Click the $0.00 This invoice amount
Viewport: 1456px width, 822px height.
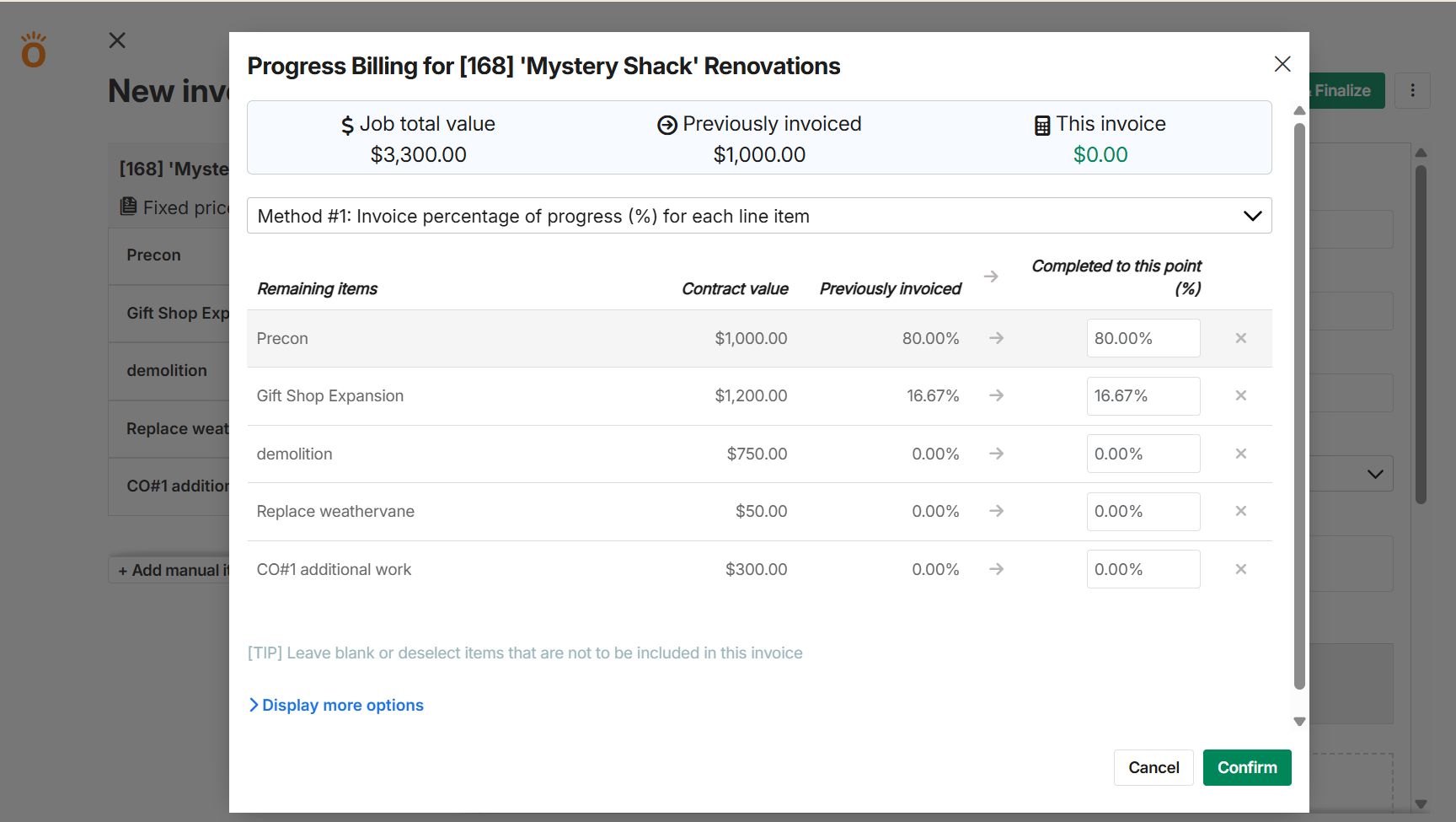point(1100,154)
